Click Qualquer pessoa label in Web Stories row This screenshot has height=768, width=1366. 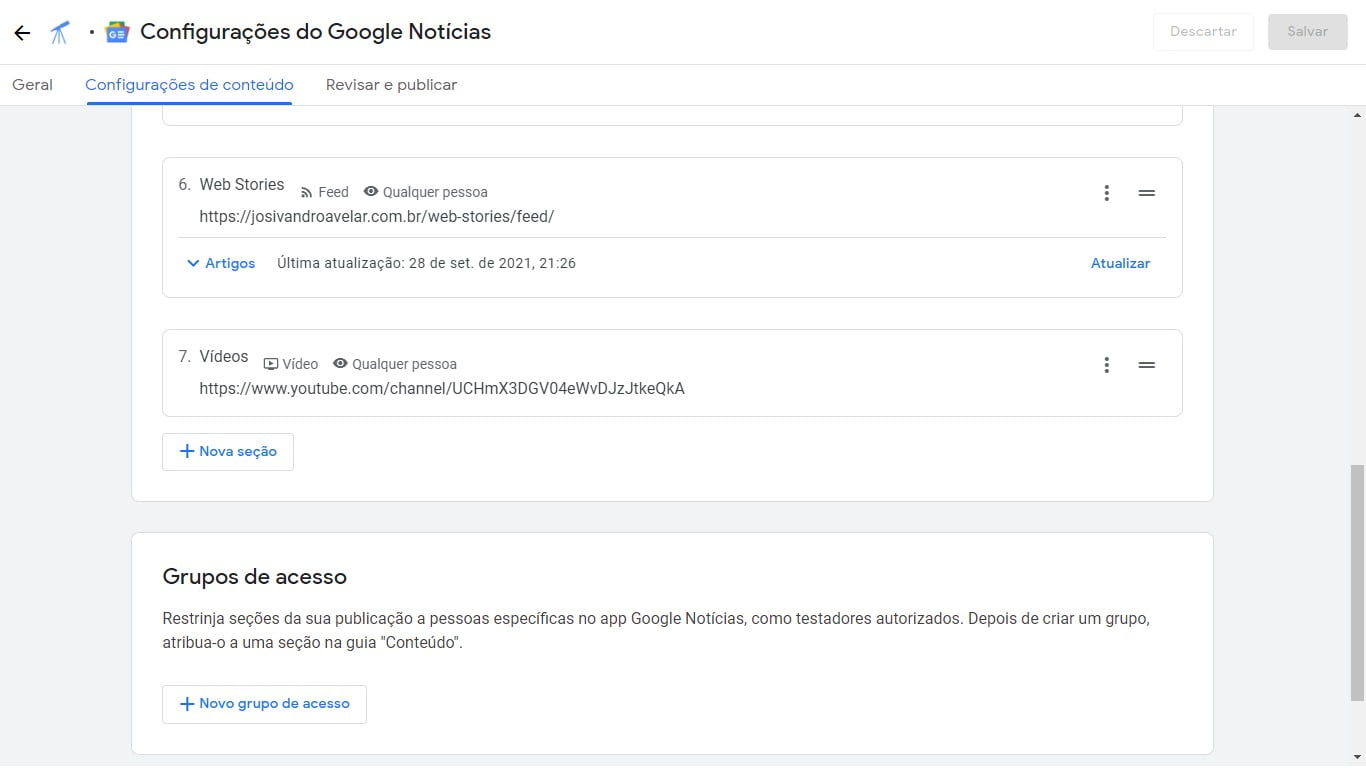435,193
